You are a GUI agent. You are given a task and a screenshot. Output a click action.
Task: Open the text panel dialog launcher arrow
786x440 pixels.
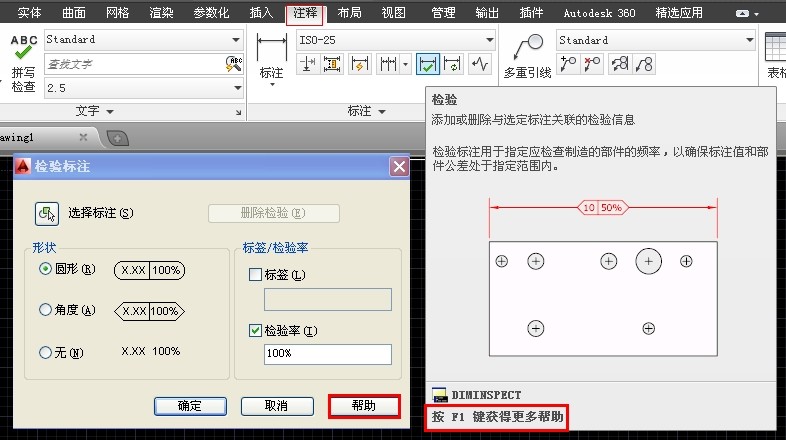239,113
